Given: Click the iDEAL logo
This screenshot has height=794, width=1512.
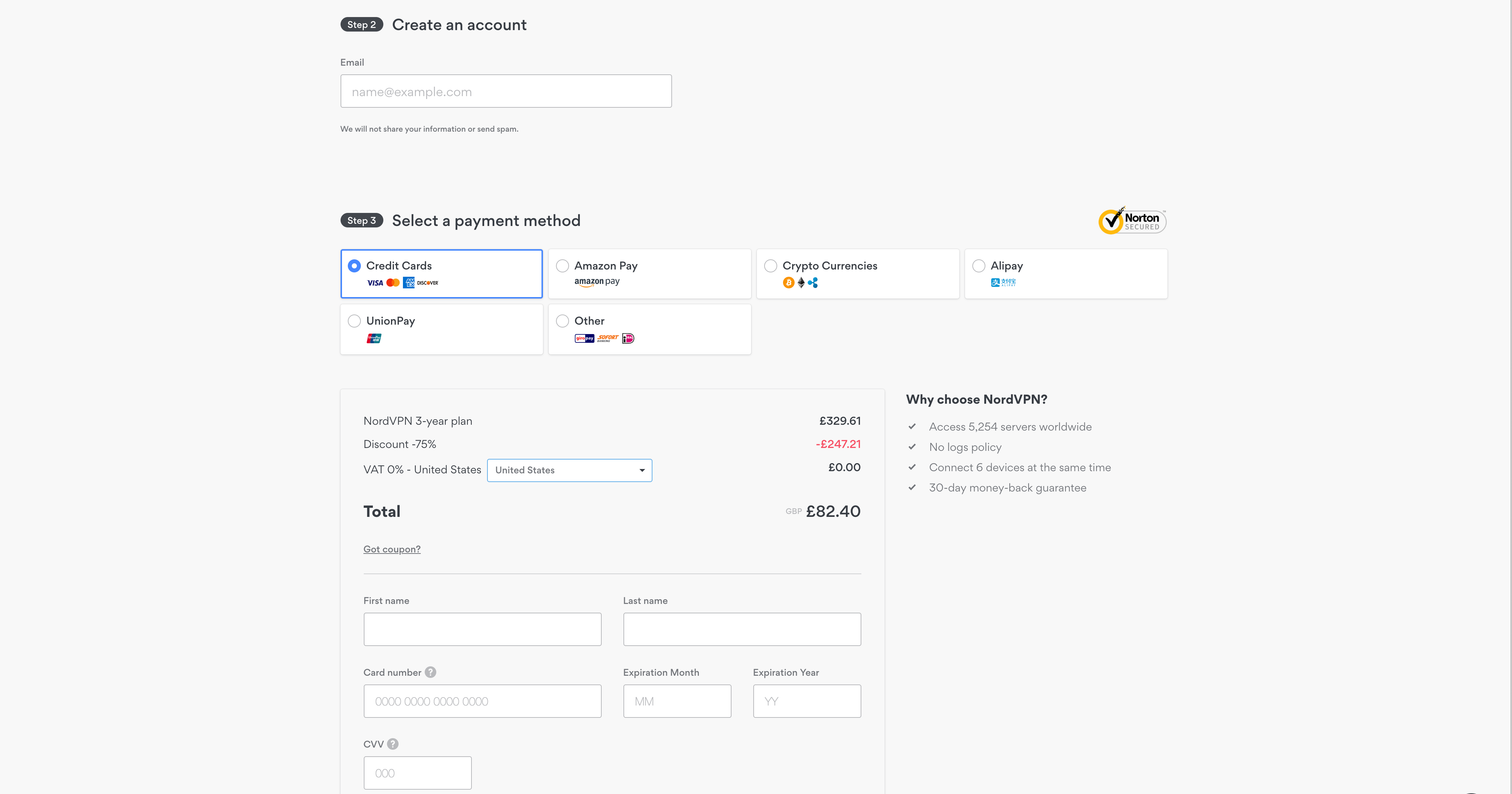Looking at the screenshot, I should coord(628,338).
